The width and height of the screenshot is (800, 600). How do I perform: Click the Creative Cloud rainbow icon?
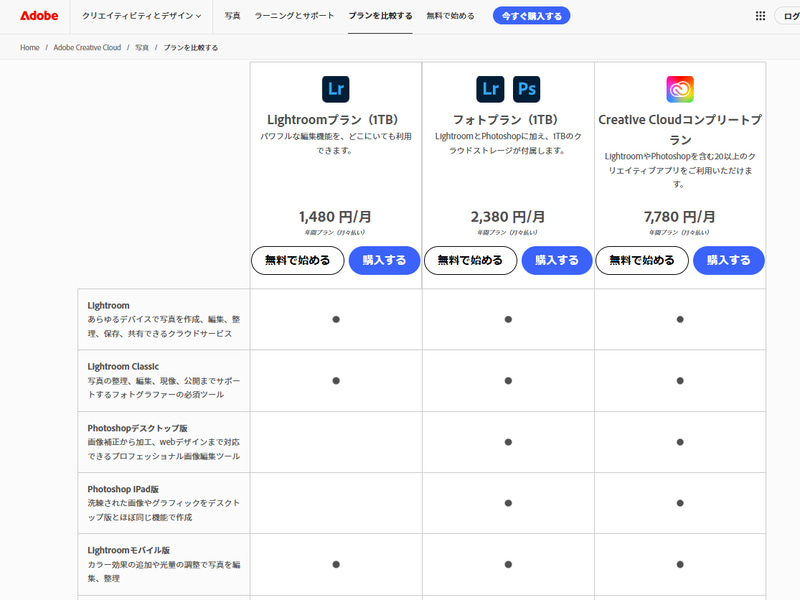point(680,89)
